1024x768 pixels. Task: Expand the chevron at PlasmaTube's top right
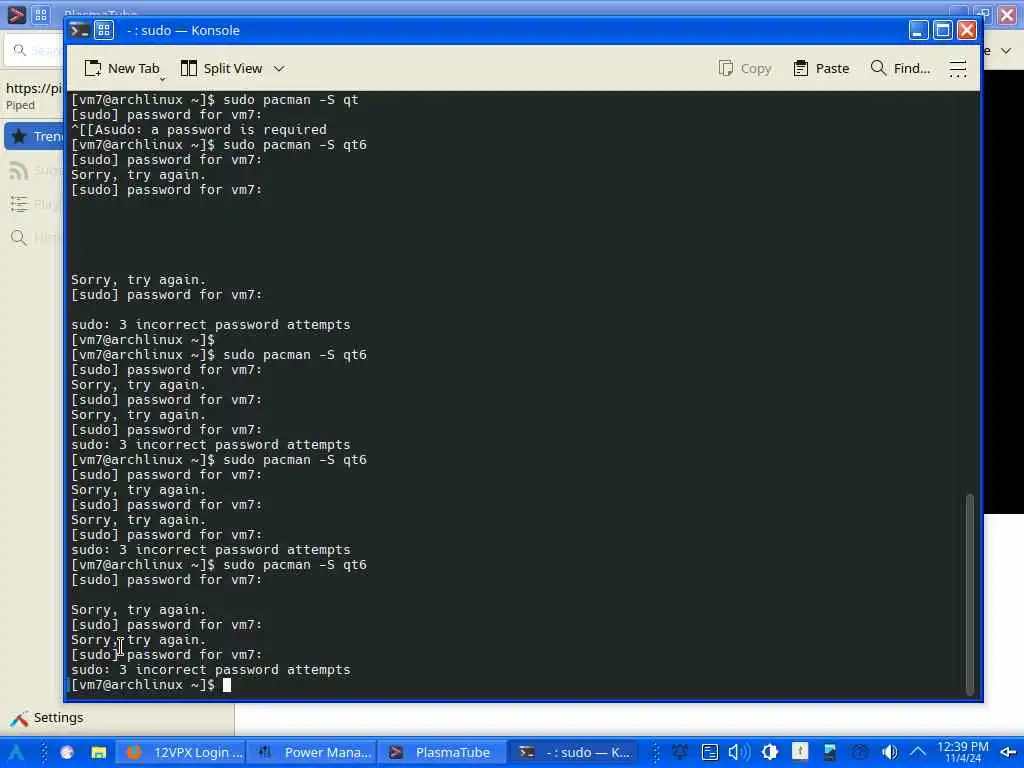click(x=1006, y=50)
